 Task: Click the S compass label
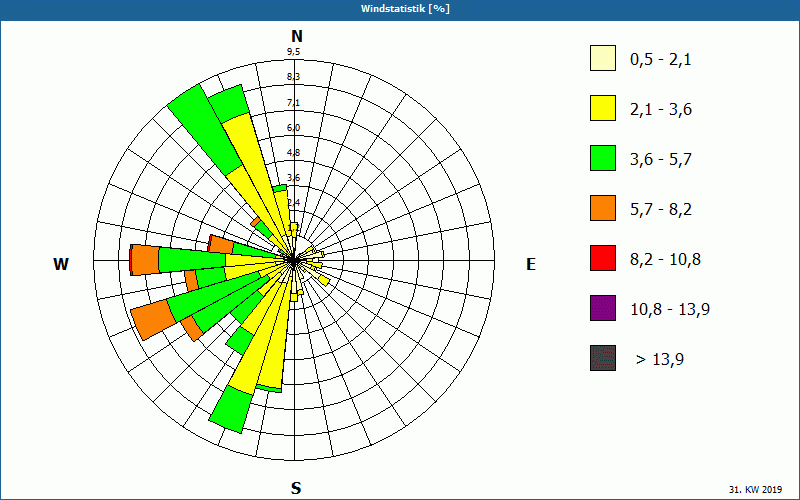pos(296,488)
